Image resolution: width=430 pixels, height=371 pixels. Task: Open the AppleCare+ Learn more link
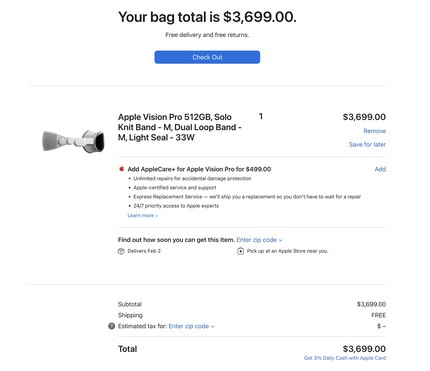[142, 216]
